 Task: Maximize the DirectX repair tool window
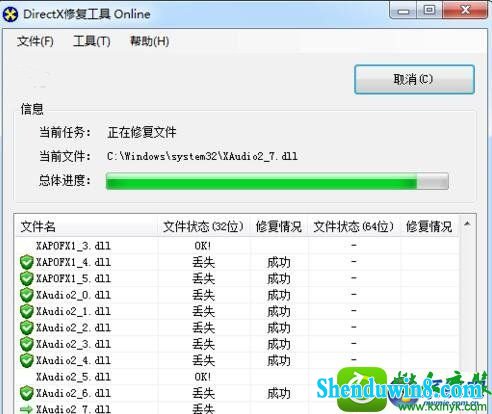coord(429,11)
